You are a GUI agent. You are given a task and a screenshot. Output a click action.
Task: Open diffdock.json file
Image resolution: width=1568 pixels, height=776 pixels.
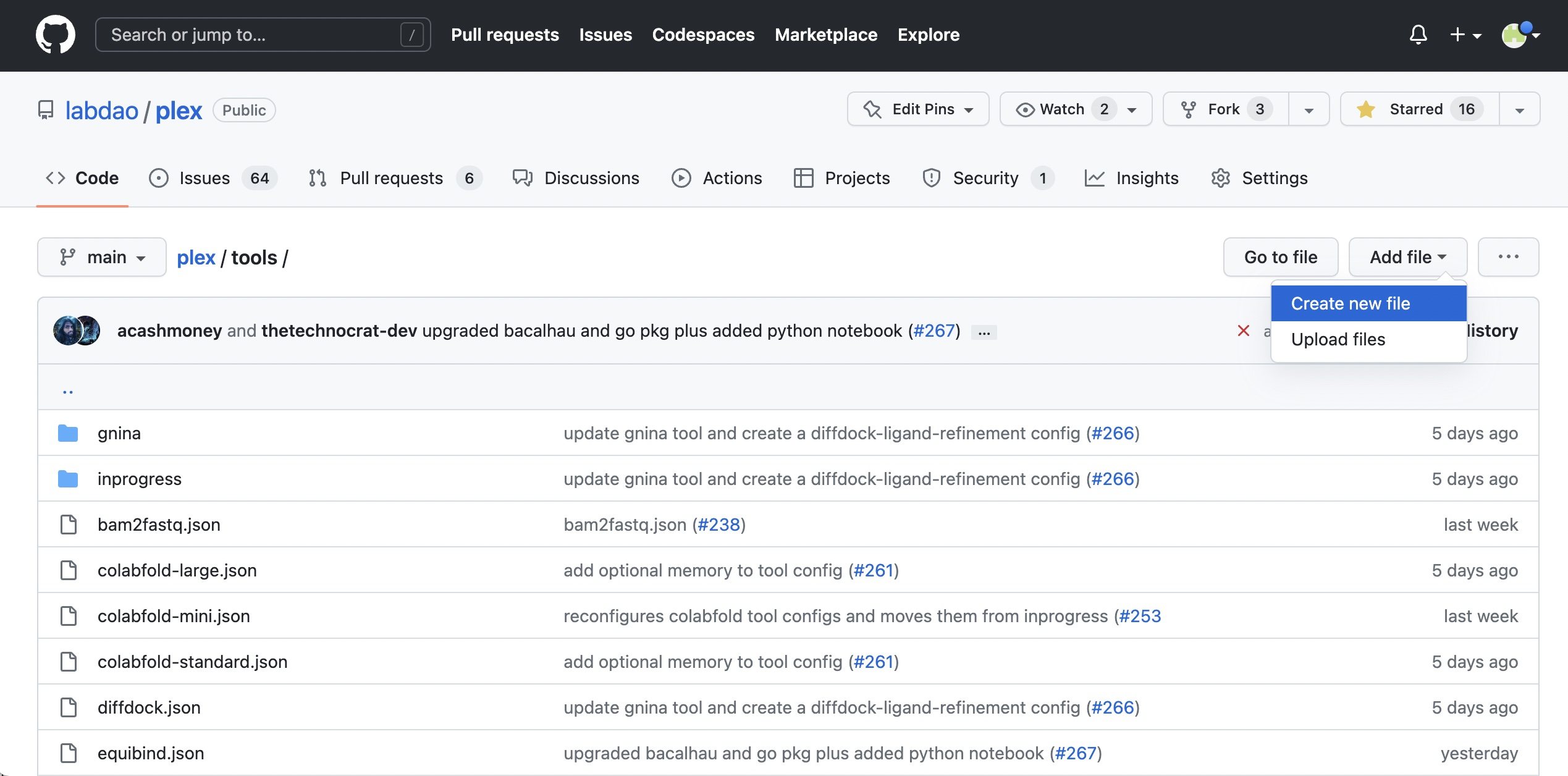pyautogui.click(x=149, y=707)
